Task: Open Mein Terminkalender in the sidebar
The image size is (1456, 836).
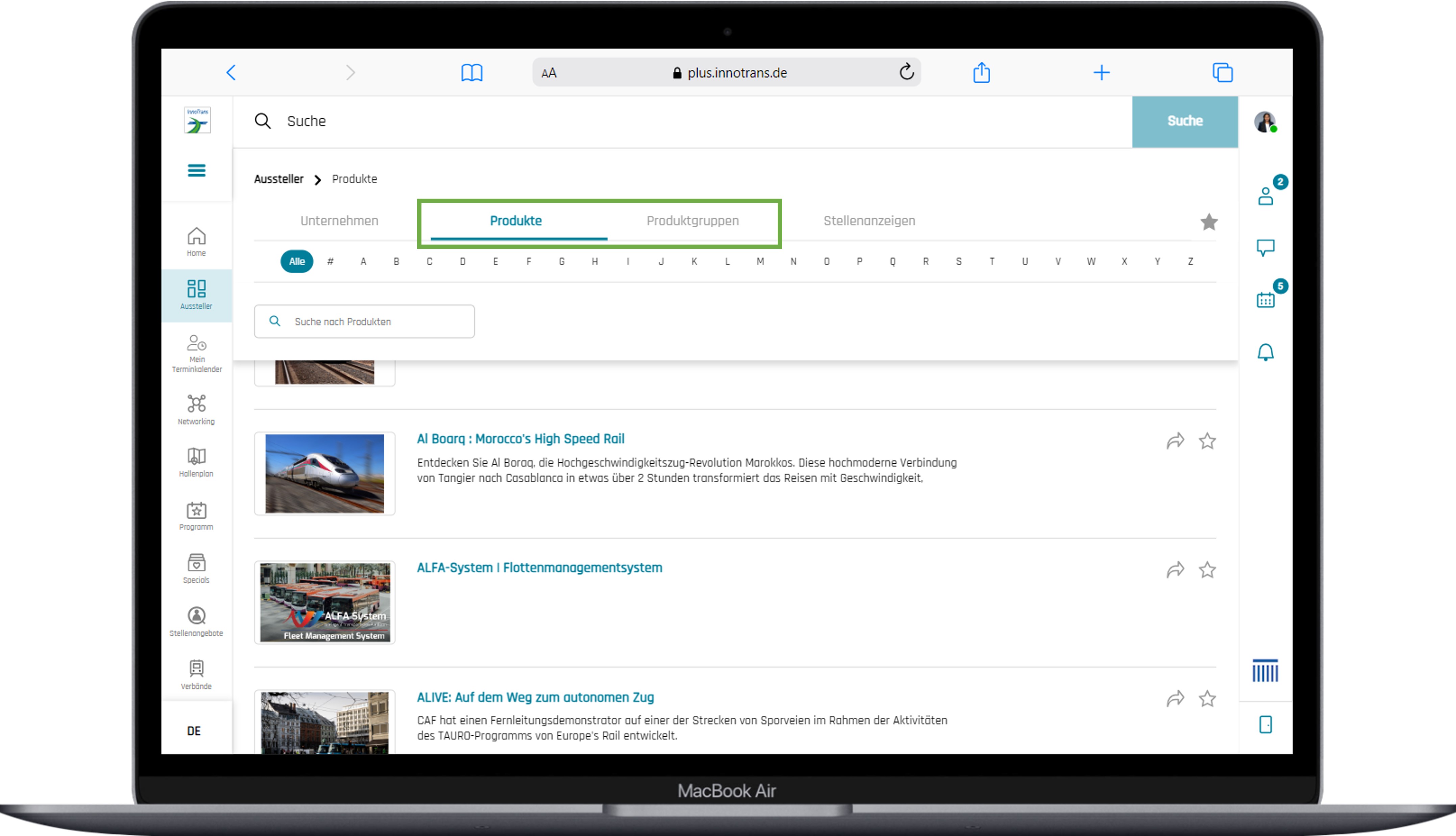Action: (x=196, y=354)
